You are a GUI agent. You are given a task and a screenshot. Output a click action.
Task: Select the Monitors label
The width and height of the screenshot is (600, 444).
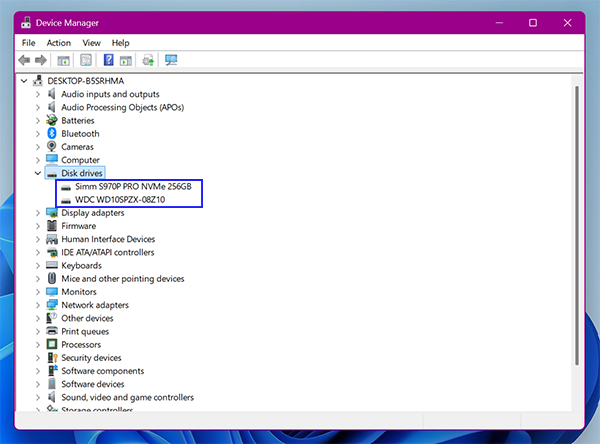pyautogui.click(x=79, y=292)
